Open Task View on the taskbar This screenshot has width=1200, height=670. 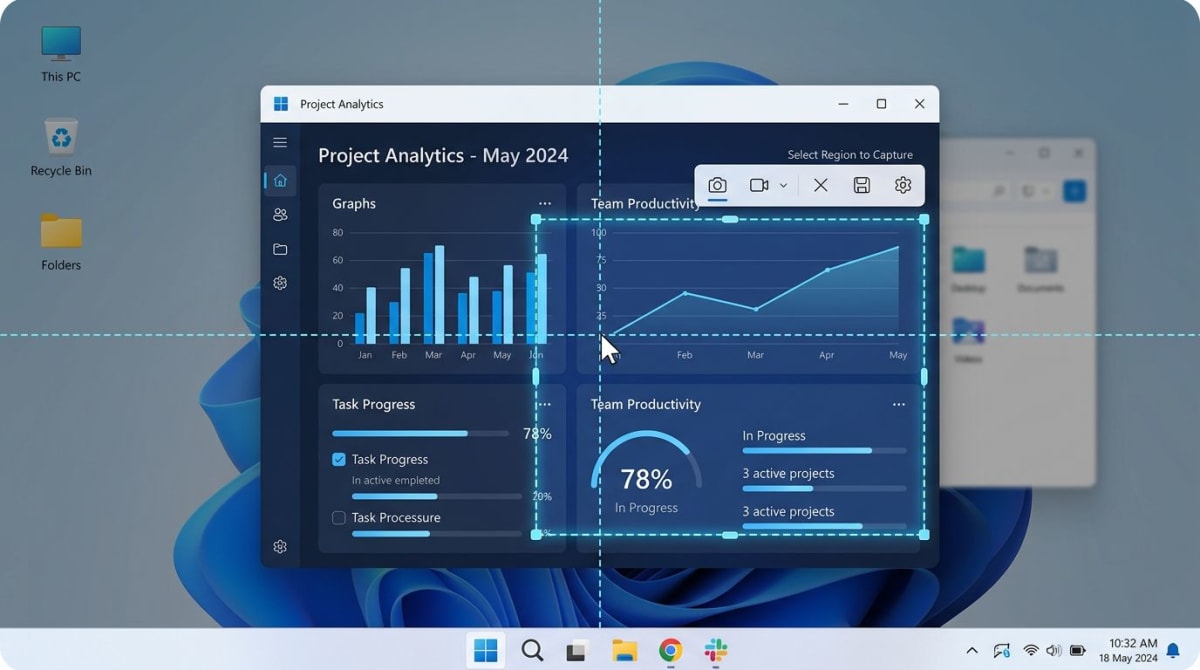577,651
